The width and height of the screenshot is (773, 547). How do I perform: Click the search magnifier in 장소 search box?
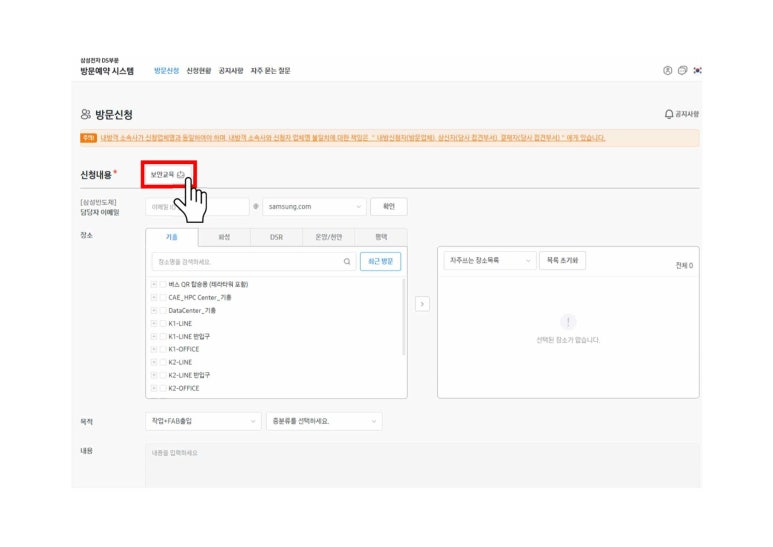point(347,261)
